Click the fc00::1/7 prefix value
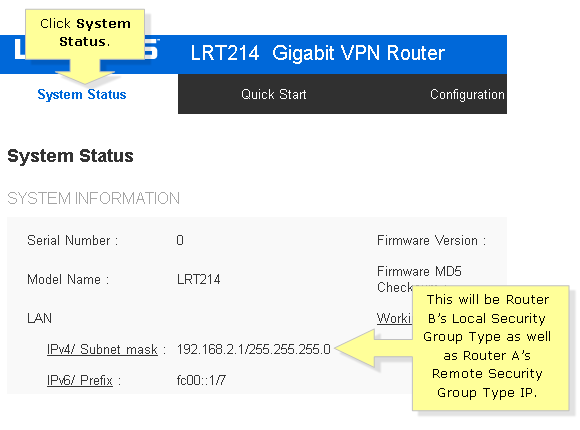Screen dimensions: 580x430 (x=201, y=380)
